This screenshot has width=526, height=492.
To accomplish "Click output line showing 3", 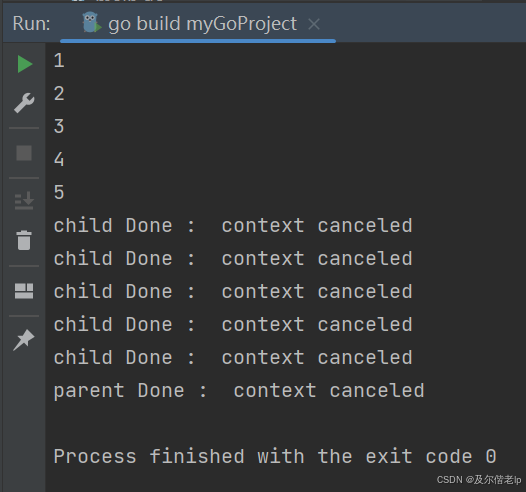I will tap(59, 126).
